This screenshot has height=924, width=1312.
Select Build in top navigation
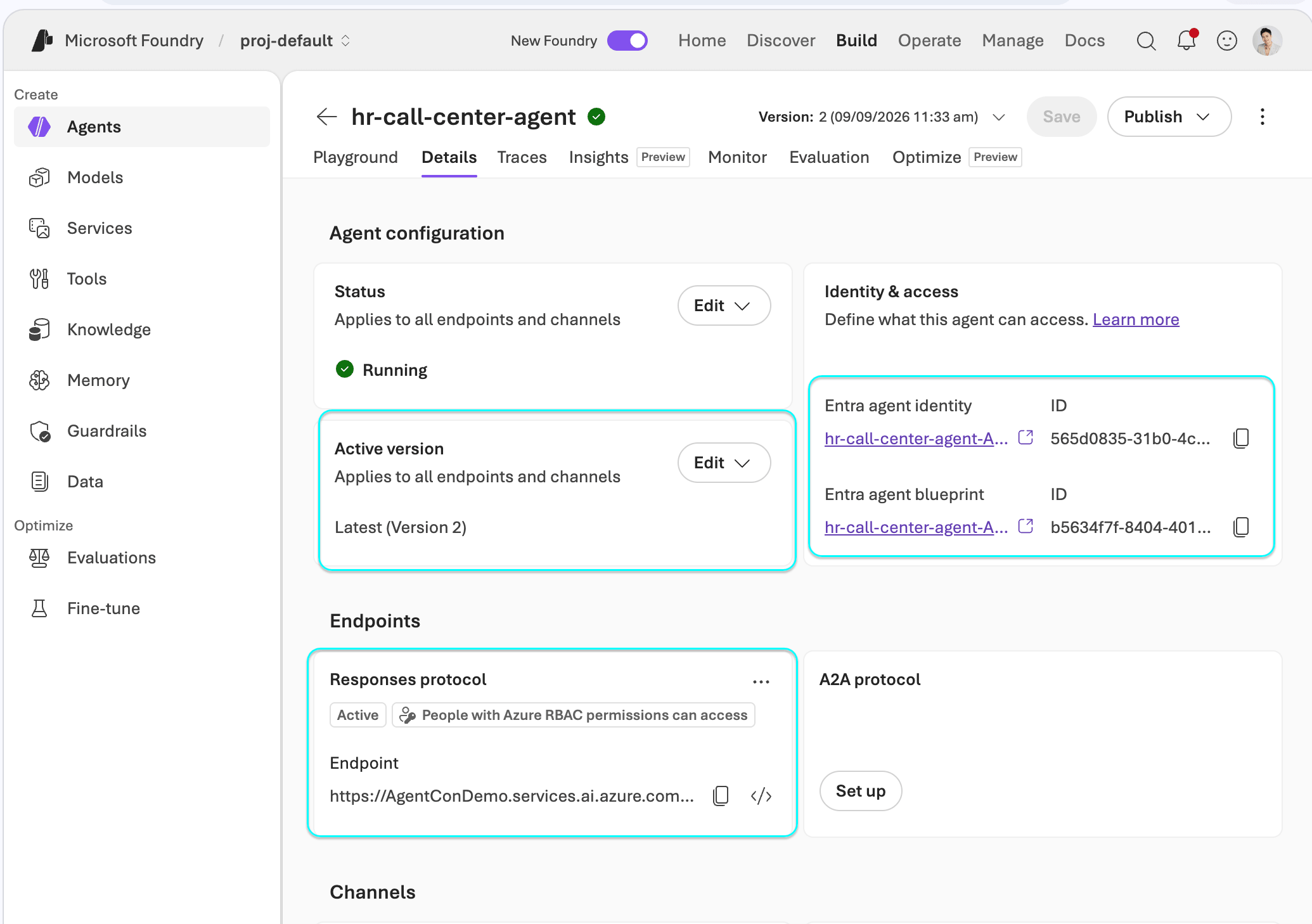(x=856, y=41)
